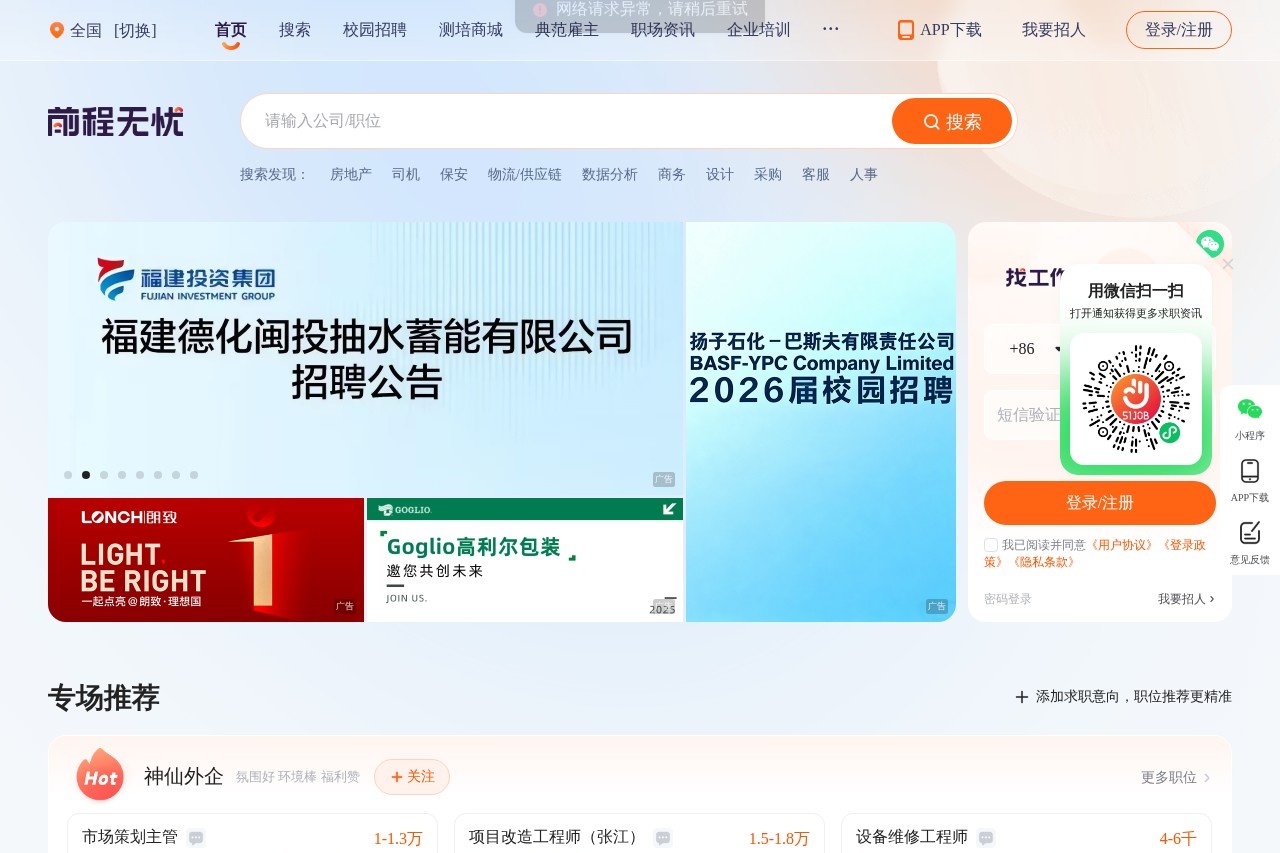Open the 扬子石化-巴斯夫 2026届校园招聘 banner
The height and width of the screenshot is (853, 1280).
point(821,422)
